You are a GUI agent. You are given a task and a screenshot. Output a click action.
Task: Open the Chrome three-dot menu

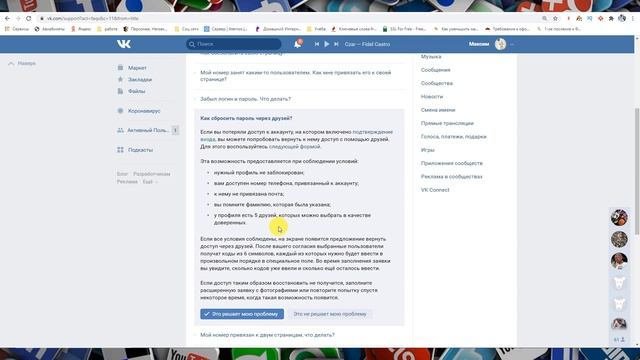coord(633,18)
